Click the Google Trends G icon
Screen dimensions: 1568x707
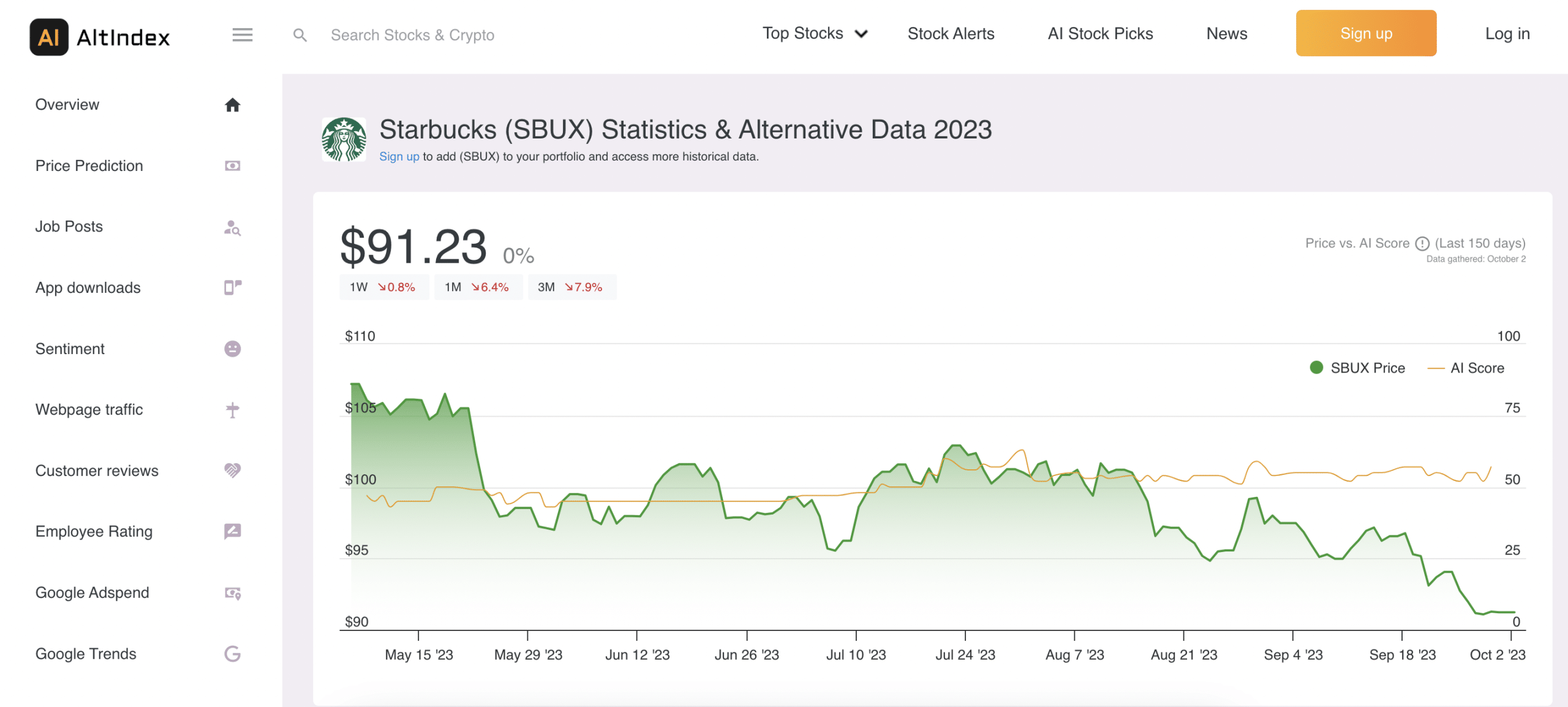[x=232, y=654]
